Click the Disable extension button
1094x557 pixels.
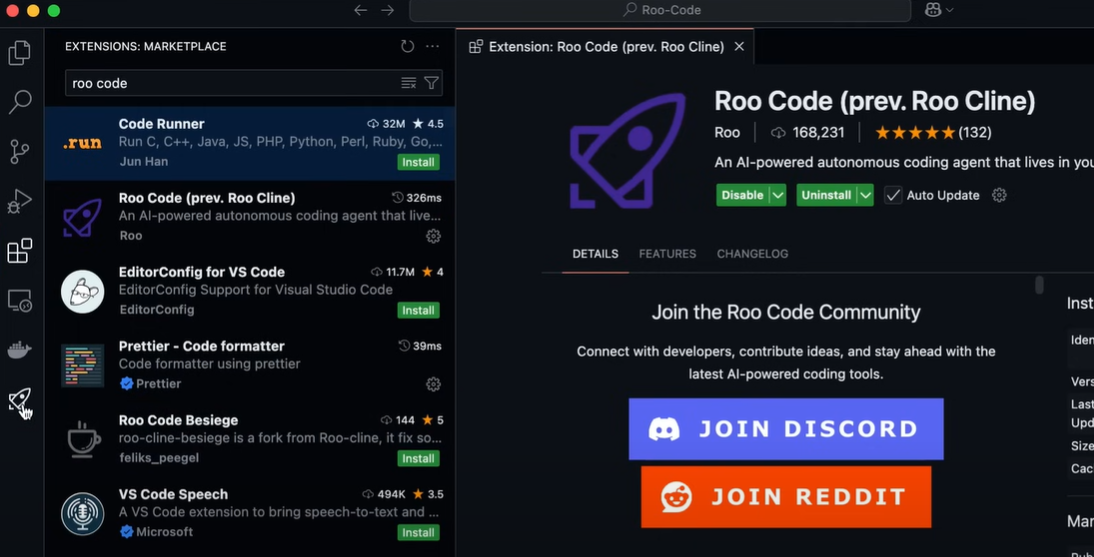tap(742, 195)
